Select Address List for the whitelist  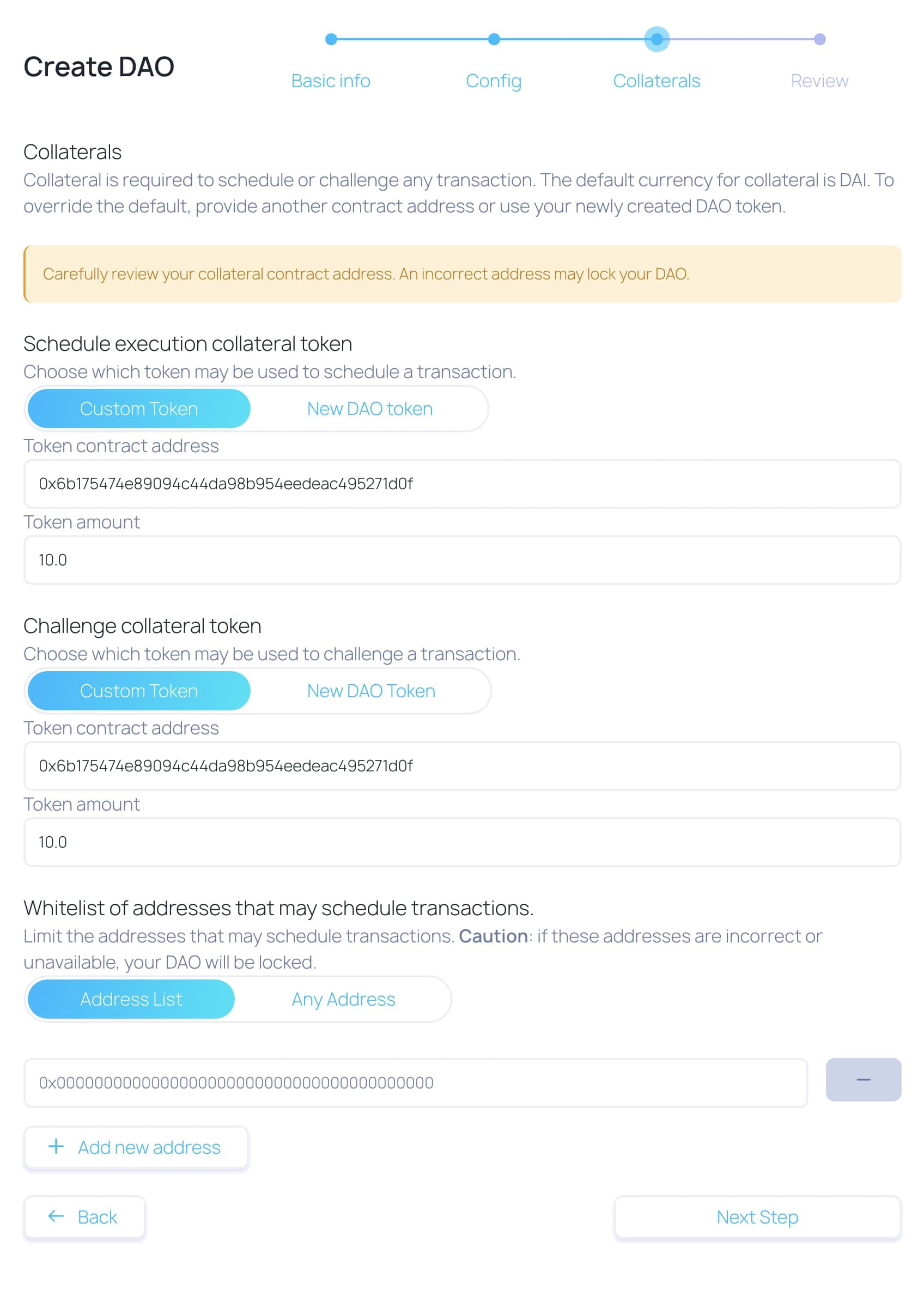130,999
